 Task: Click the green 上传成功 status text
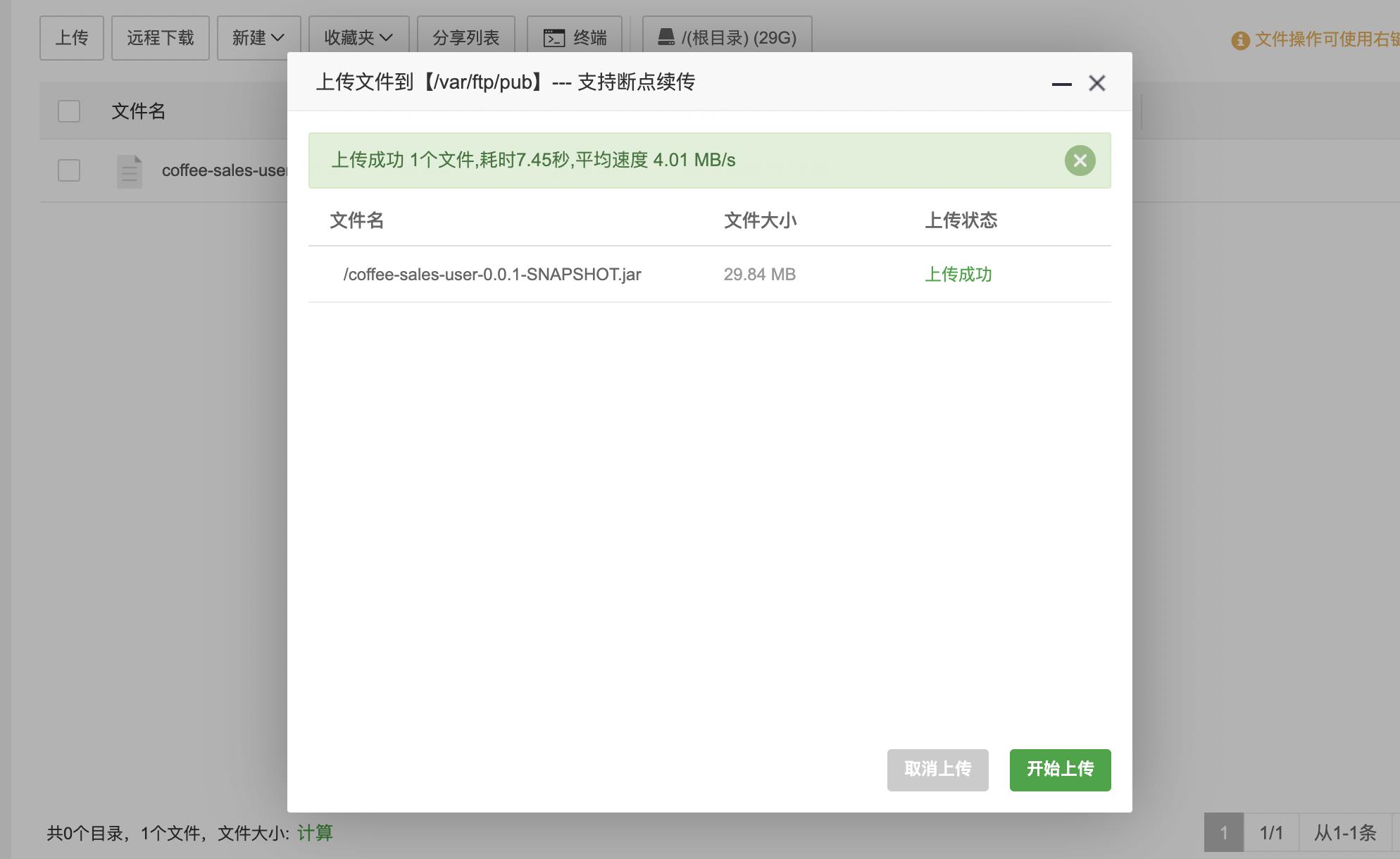tap(958, 275)
